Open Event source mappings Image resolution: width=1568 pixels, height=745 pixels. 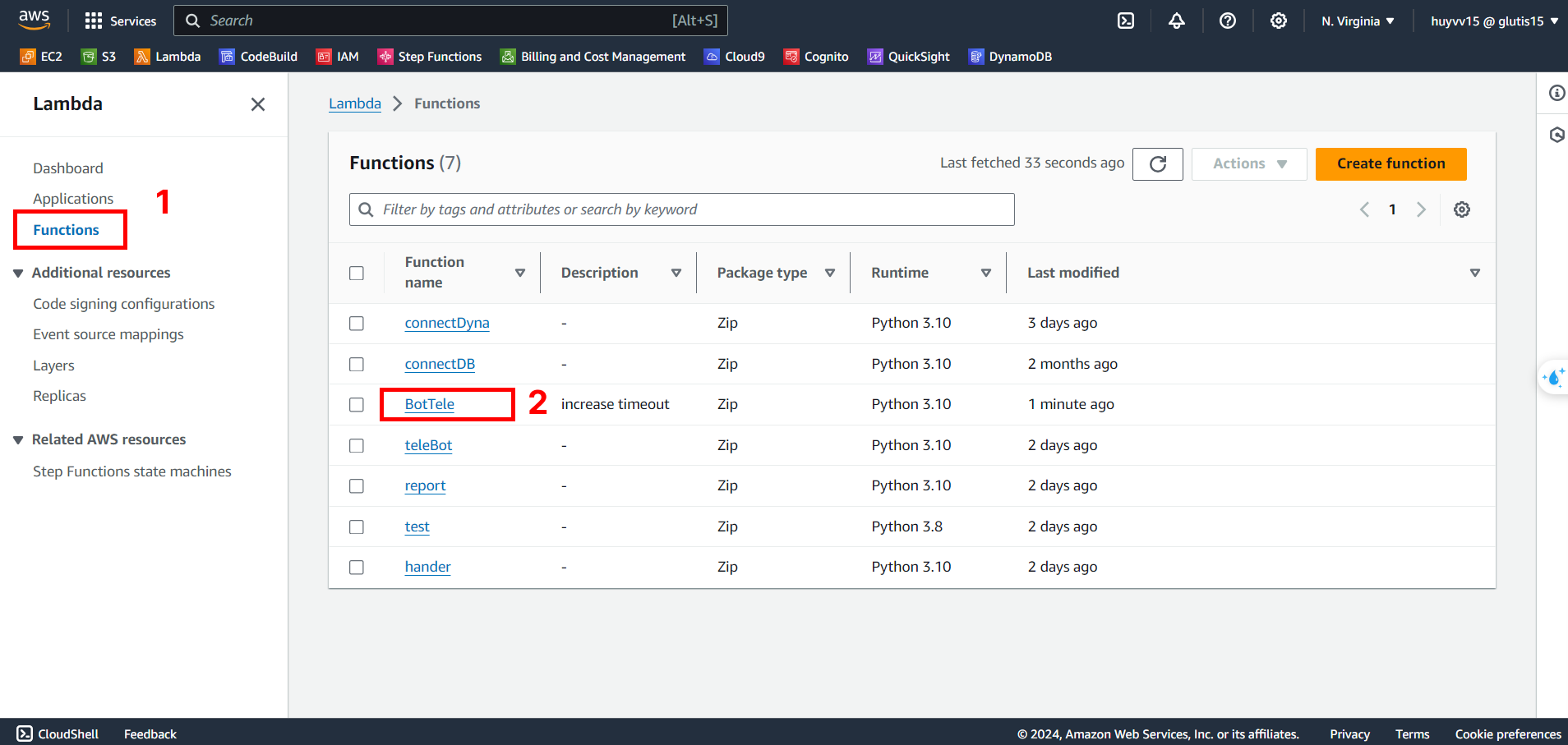(x=108, y=334)
